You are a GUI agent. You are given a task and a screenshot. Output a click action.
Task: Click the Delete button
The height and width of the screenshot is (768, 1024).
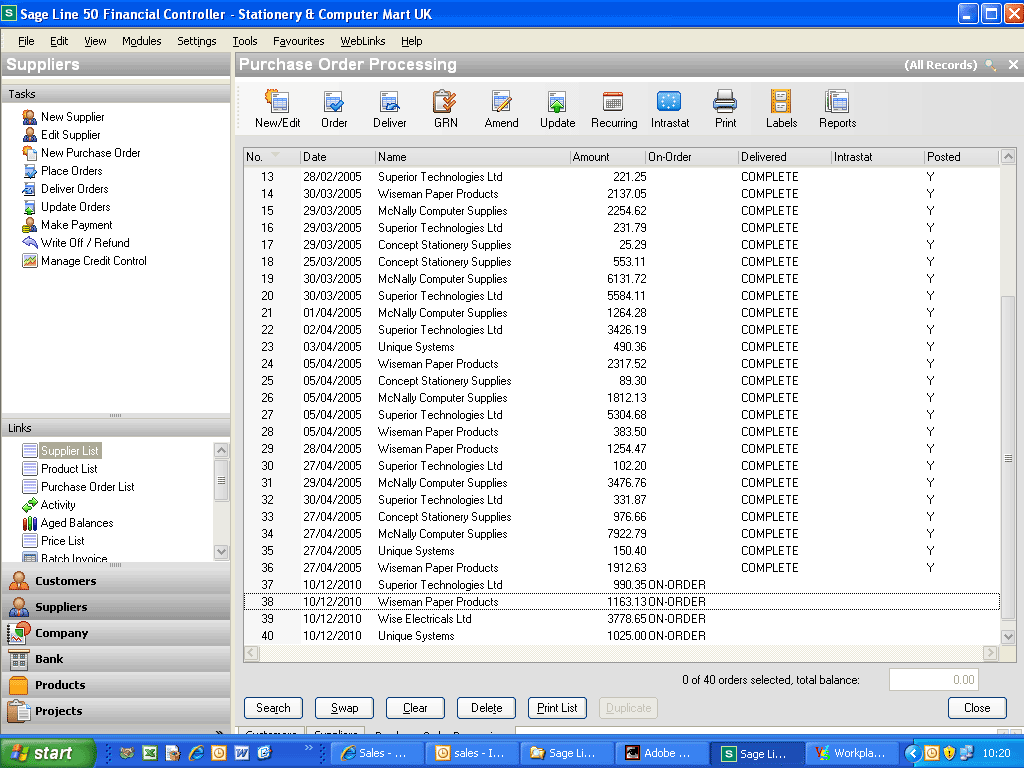(487, 708)
